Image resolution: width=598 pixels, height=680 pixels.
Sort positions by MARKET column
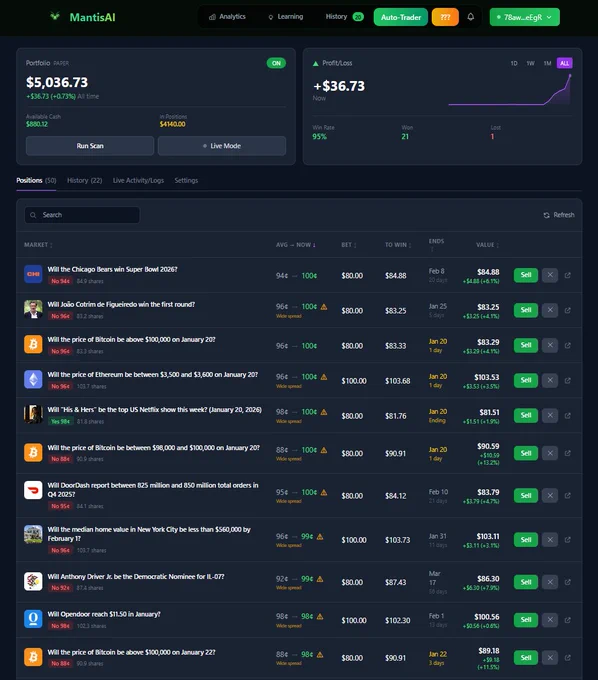click(38, 245)
